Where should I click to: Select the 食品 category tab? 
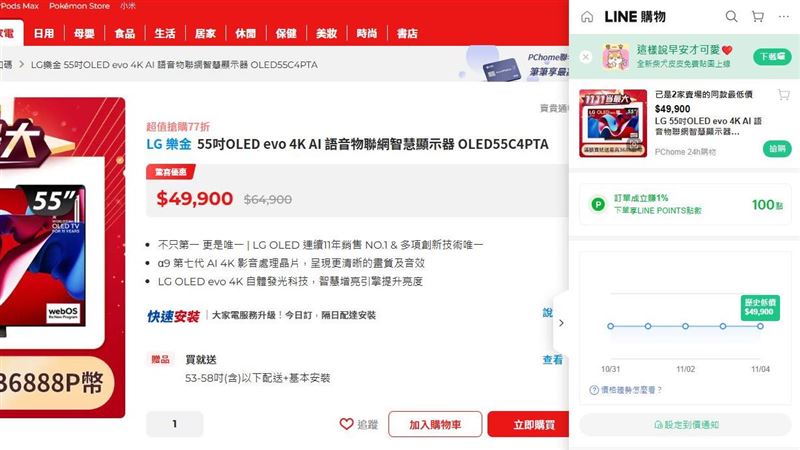[x=124, y=34]
